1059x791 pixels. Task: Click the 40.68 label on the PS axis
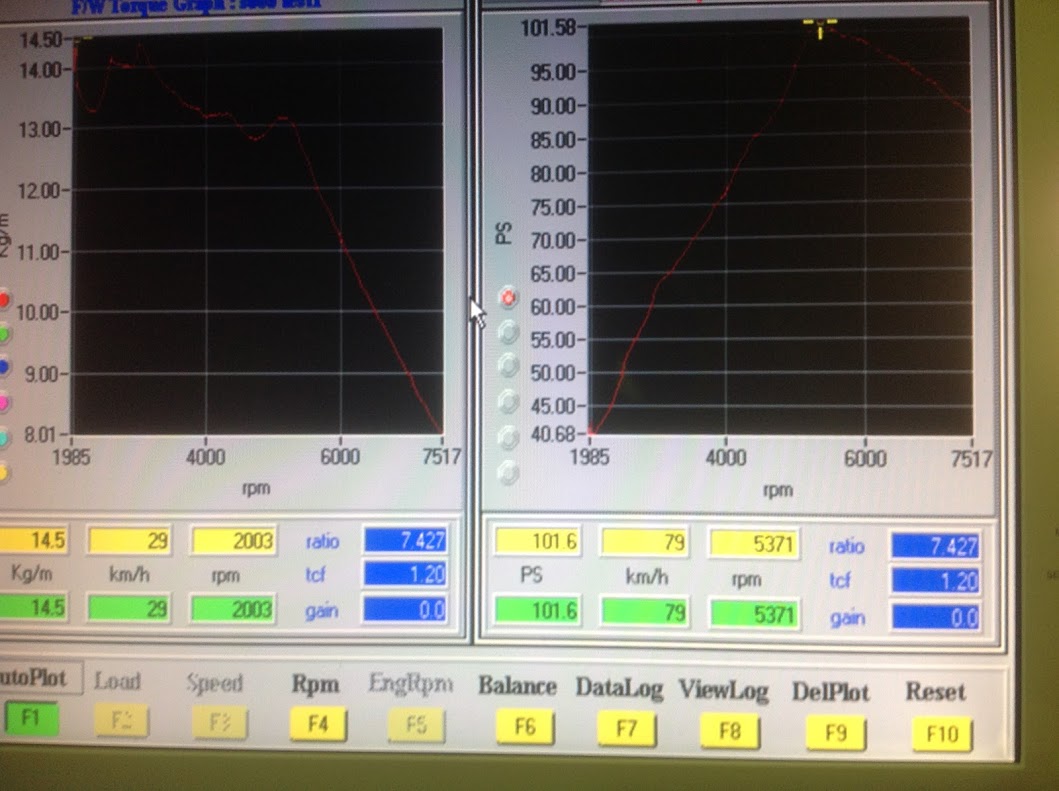pyautogui.click(x=554, y=434)
